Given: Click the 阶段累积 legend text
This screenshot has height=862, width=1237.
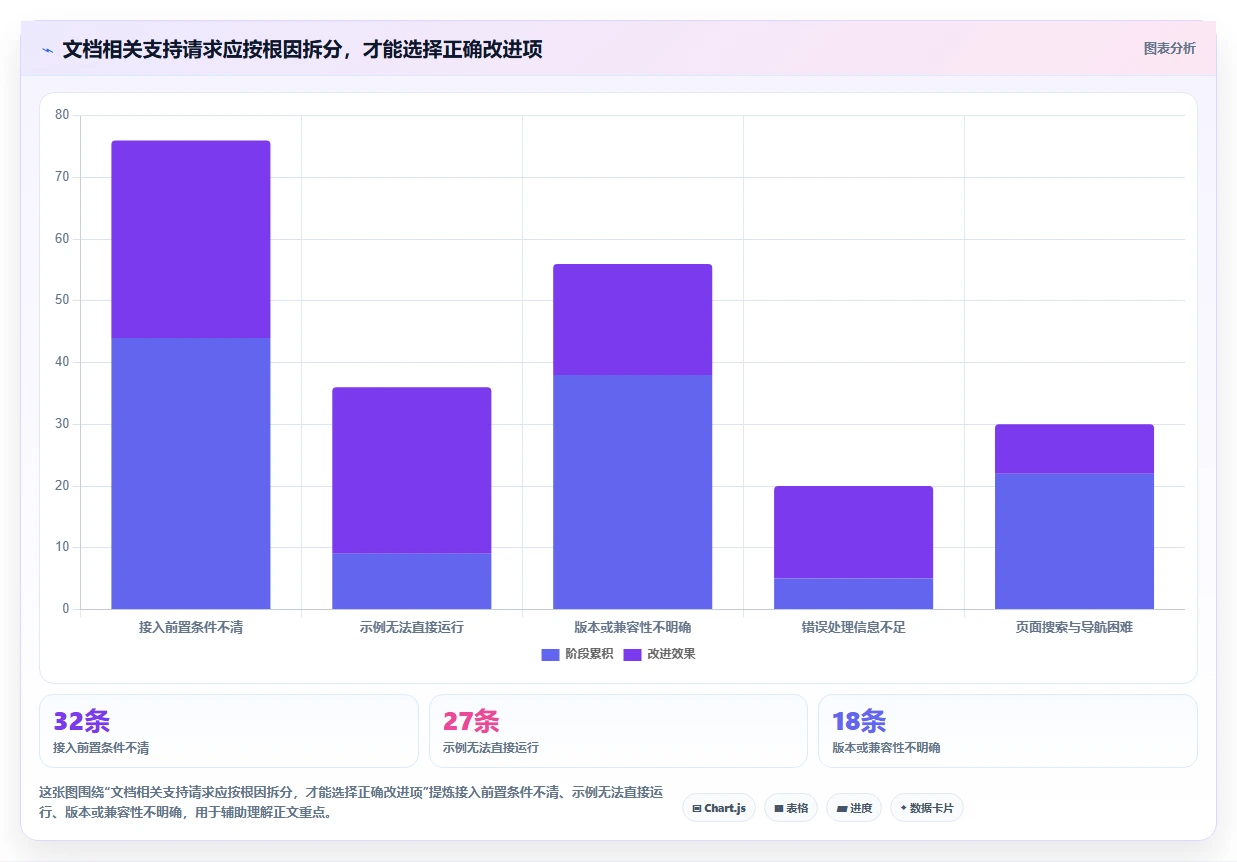Looking at the screenshot, I should 589,654.
